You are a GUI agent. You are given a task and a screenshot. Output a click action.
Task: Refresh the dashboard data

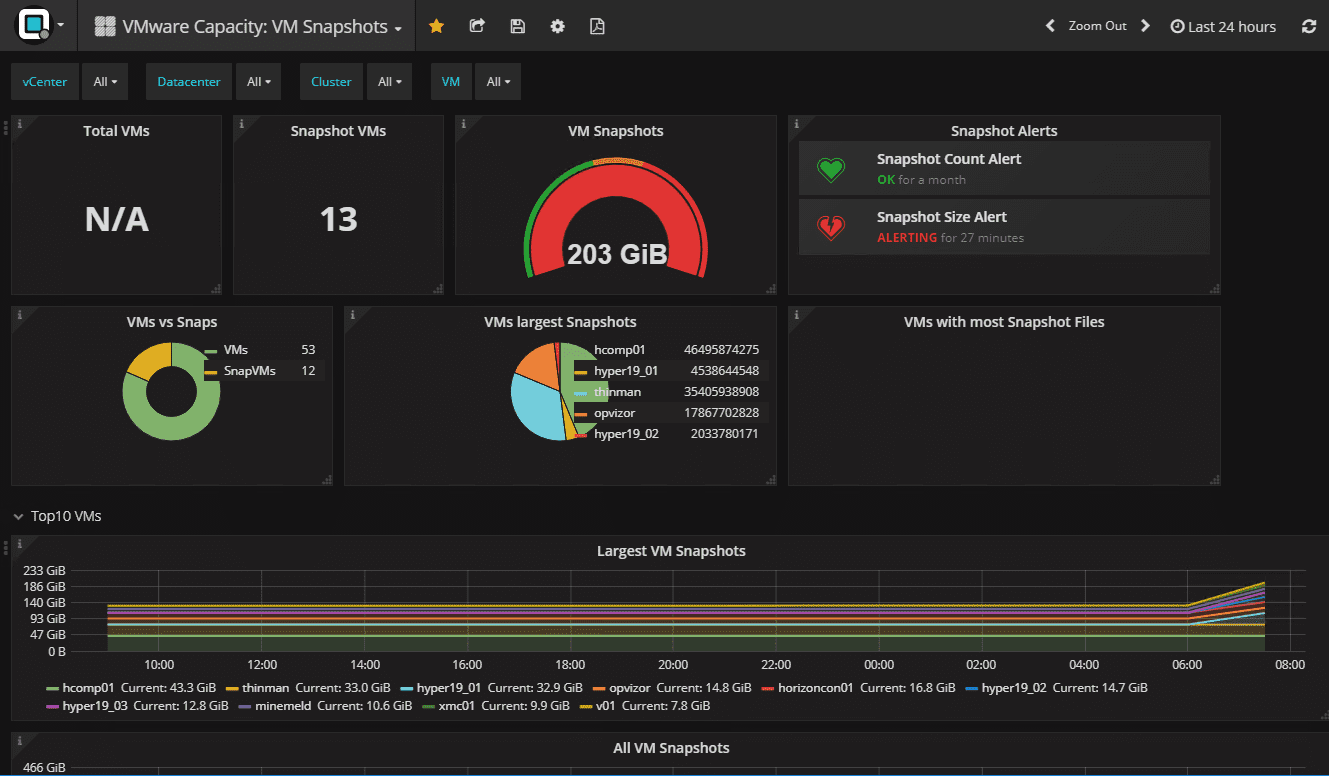1309,26
